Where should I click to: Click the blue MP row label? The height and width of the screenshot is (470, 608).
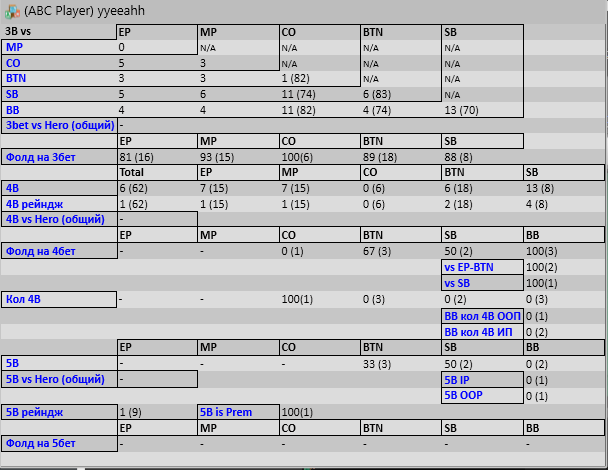[14, 47]
